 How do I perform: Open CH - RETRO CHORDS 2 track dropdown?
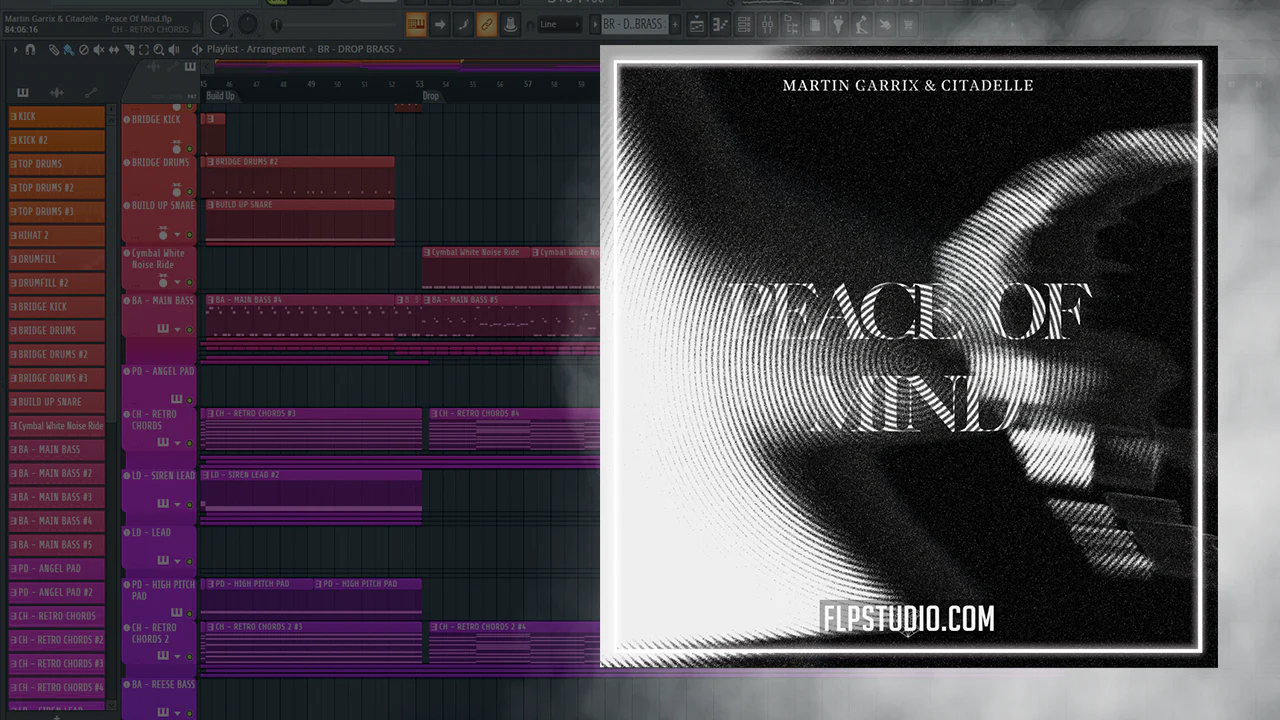(x=177, y=656)
